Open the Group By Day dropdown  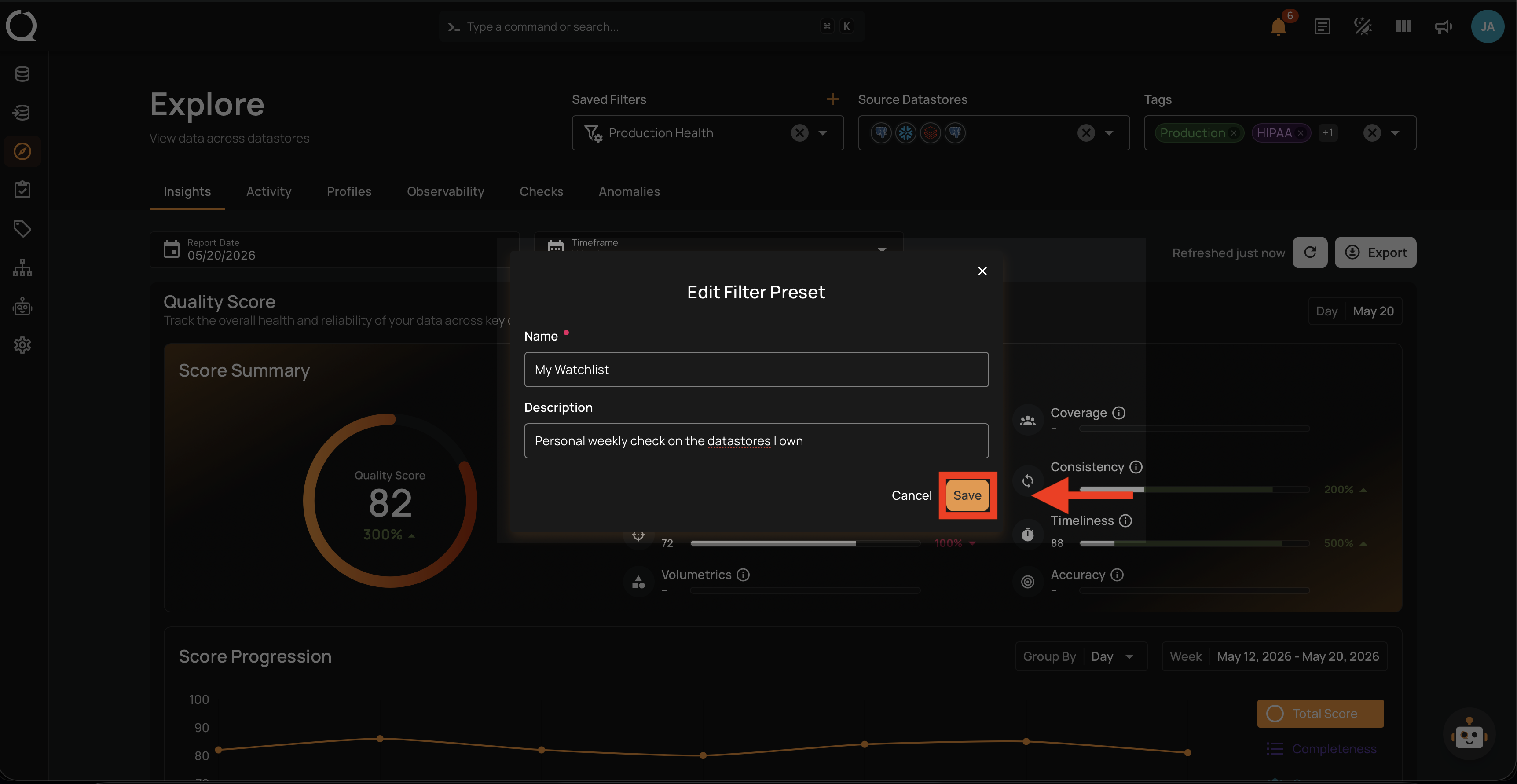1081,656
